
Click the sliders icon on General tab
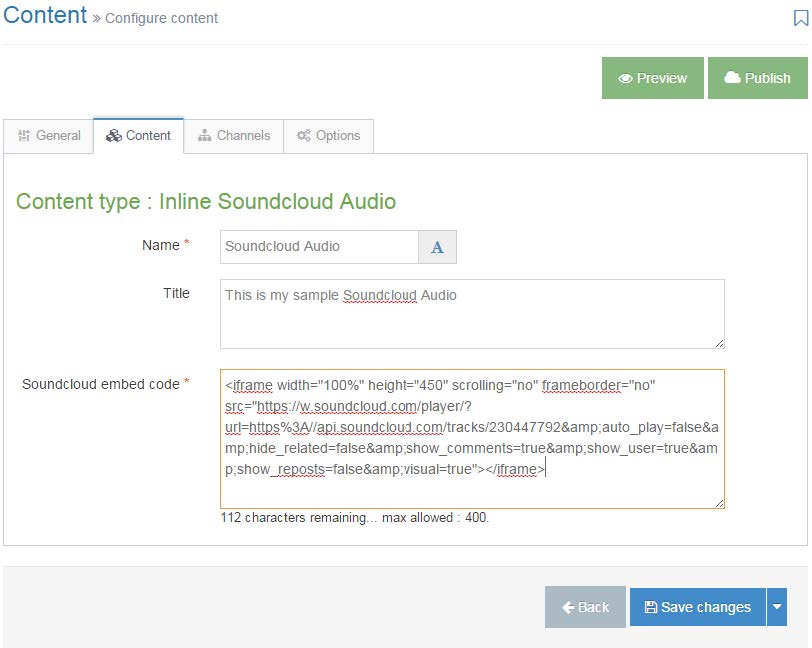24,136
